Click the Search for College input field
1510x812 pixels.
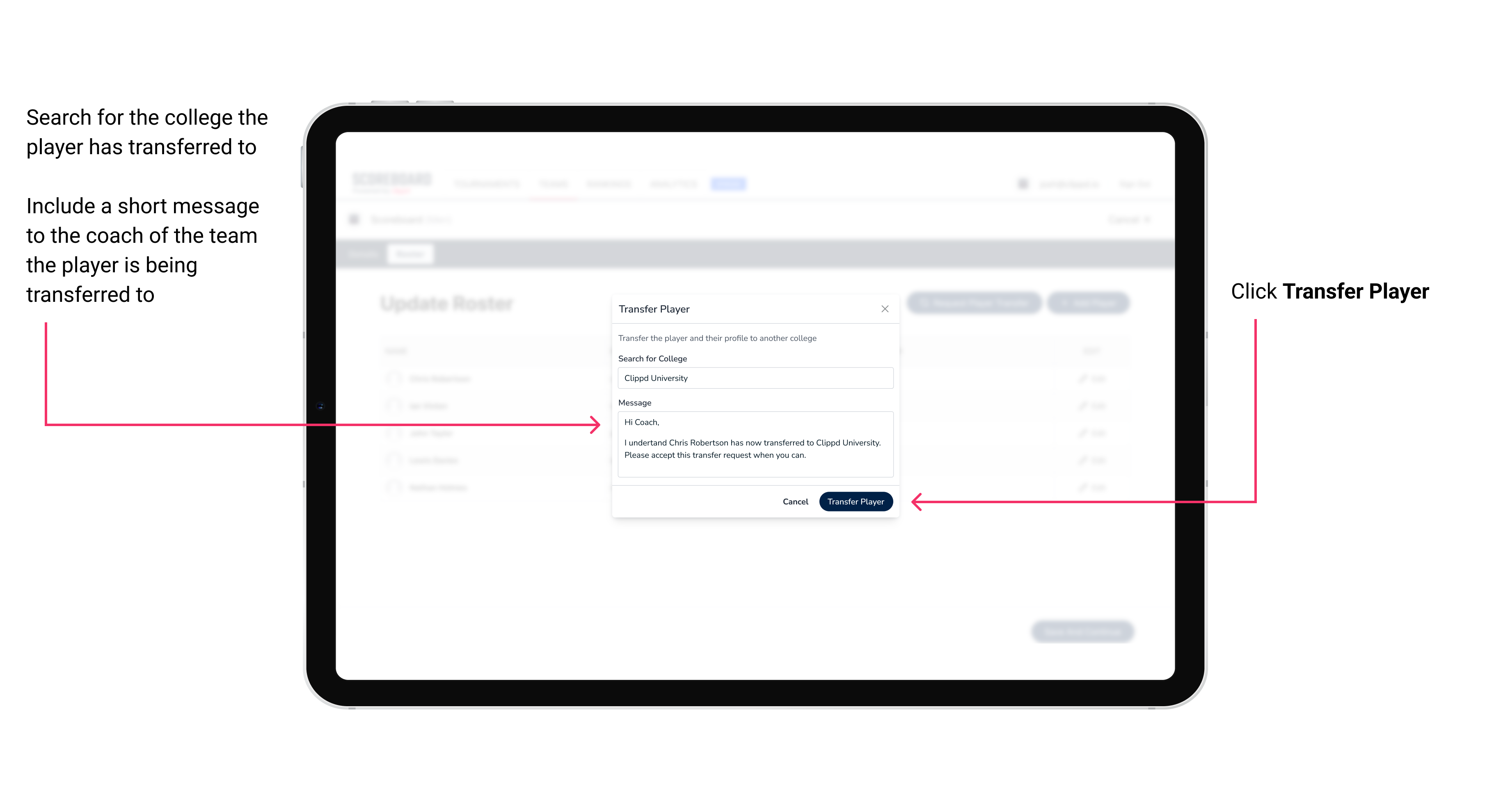pos(753,378)
